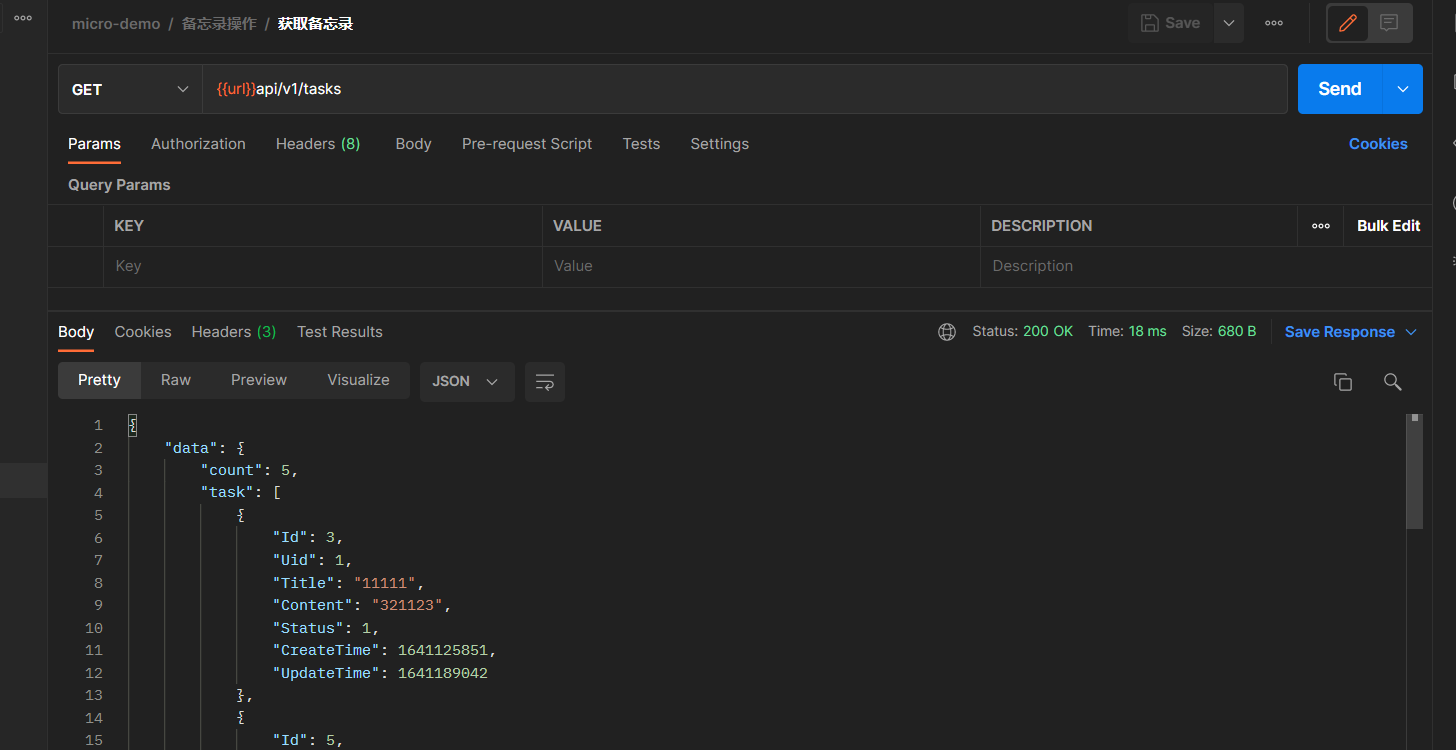Click the Status 200 OK text
This screenshot has width=1456, height=750.
click(1022, 332)
